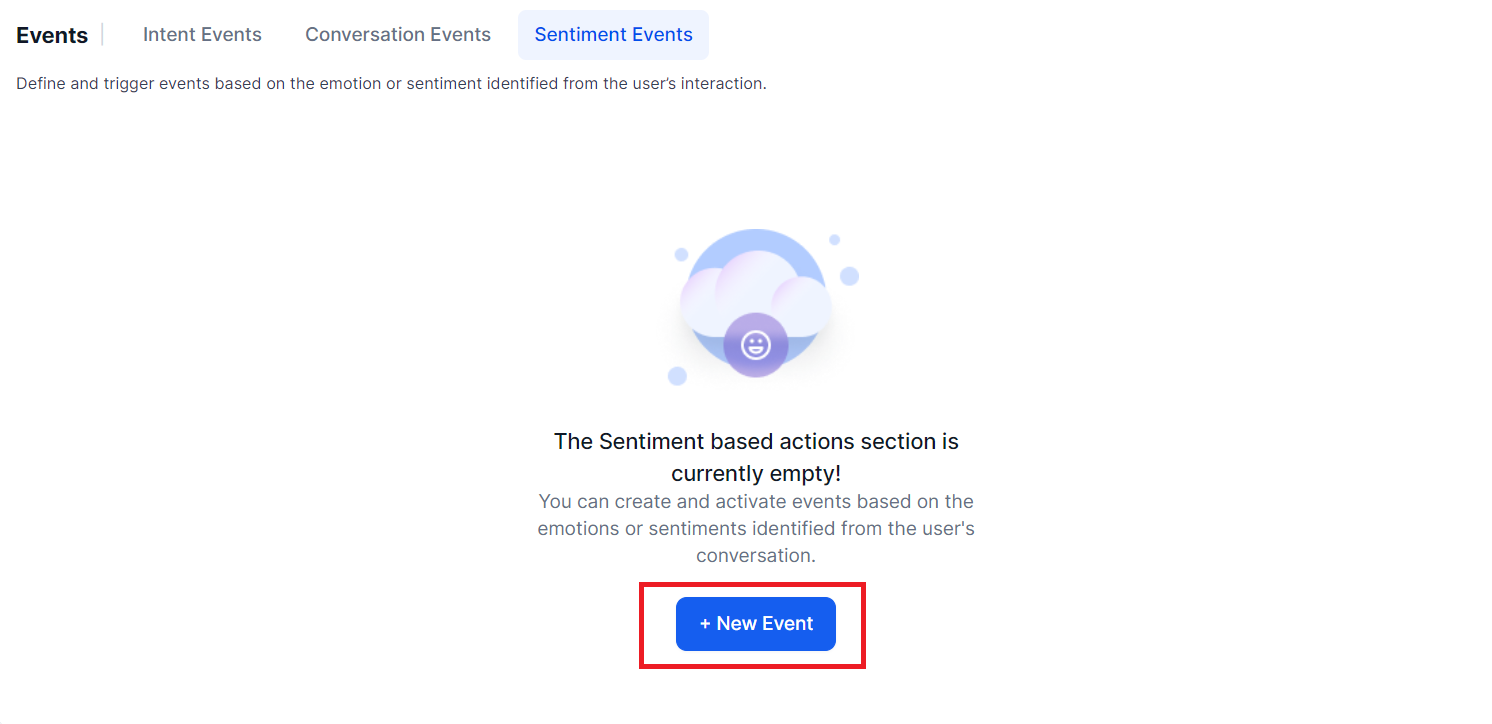Screen dimensions: 1492x724
Task: Click the smiley face emoji icon
Action: pos(755,346)
